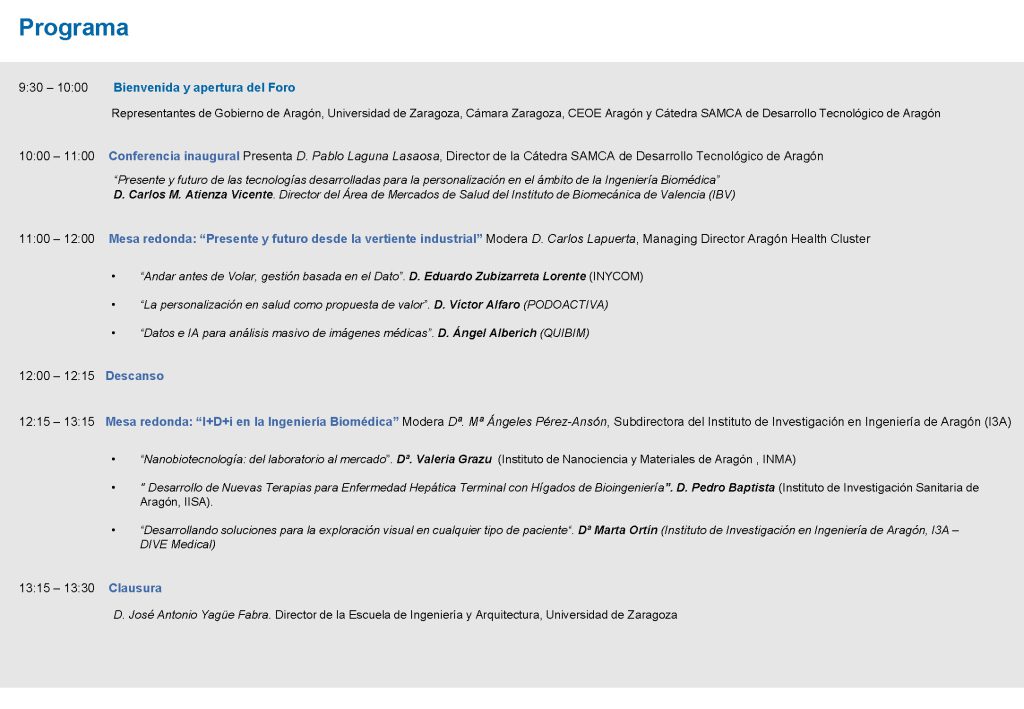1024x709 pixels.
Task: Click the speaker "Dª Marta Ortín"
Action: coord(618,530)
